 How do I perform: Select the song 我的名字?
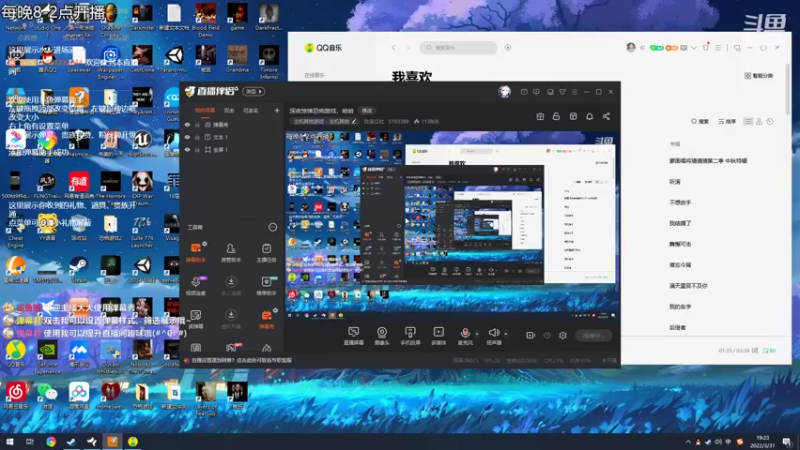[x=680, y=307]
